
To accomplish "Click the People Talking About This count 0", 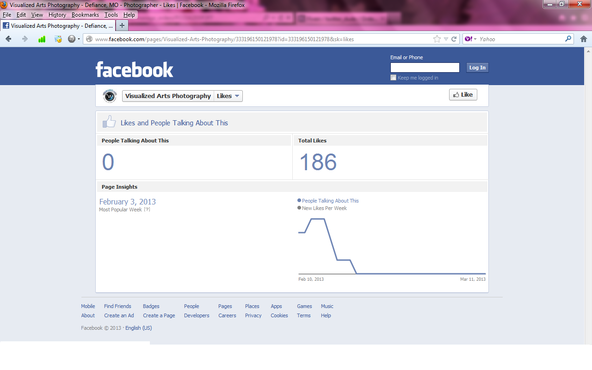I will [108, 162].
